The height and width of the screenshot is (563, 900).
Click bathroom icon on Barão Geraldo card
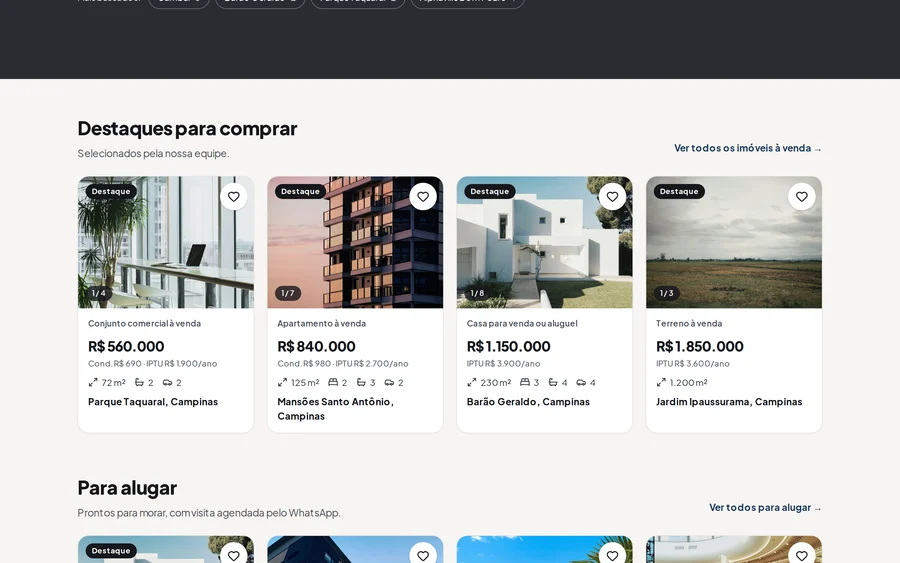(x=553, y=382)
